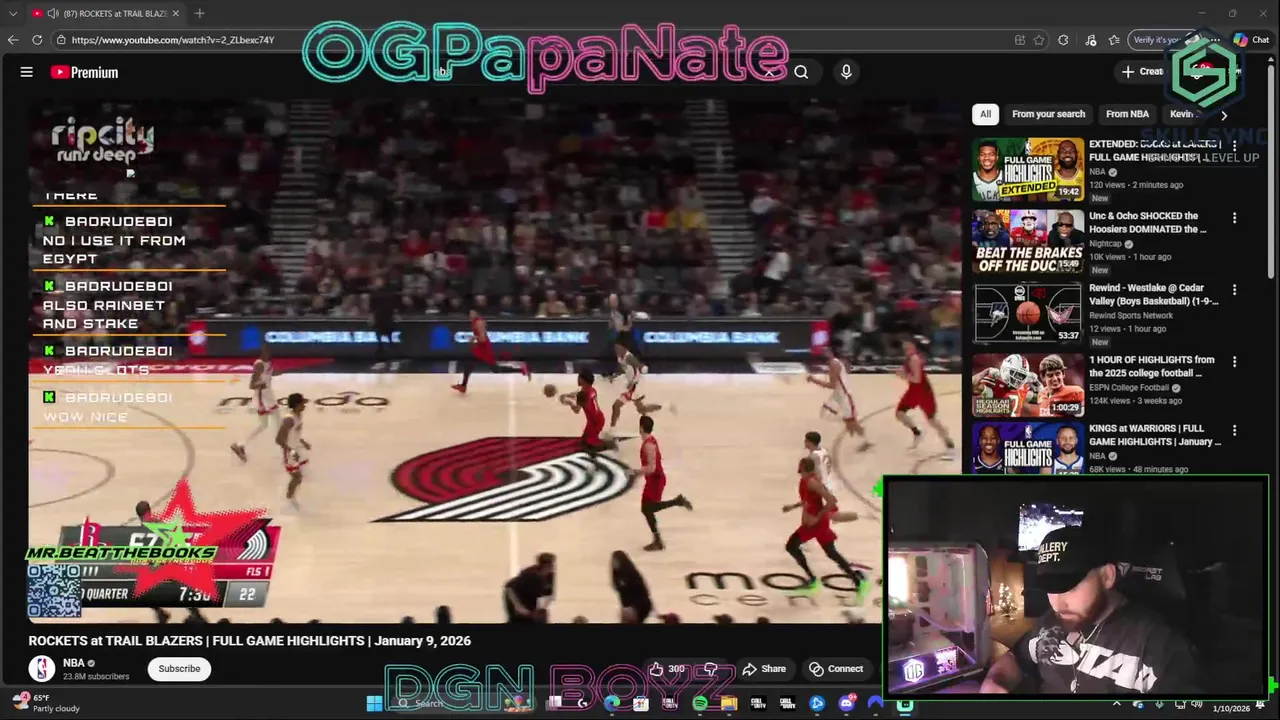Click the ESPN College Football channel name
The image size is (1280, 720).
[x=1129, y=388]
